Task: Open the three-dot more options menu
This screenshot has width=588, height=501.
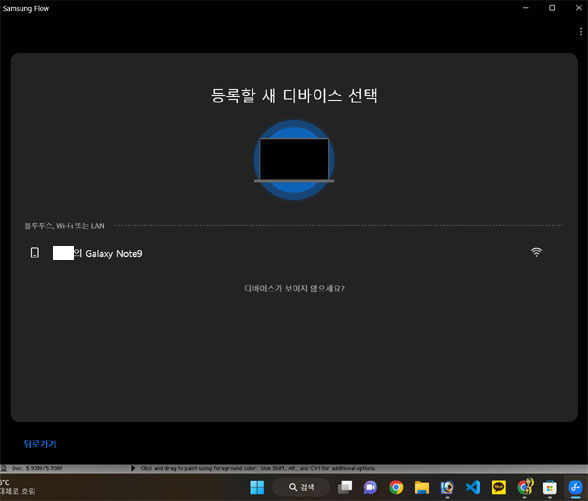Action: click(x=580, y=32)
